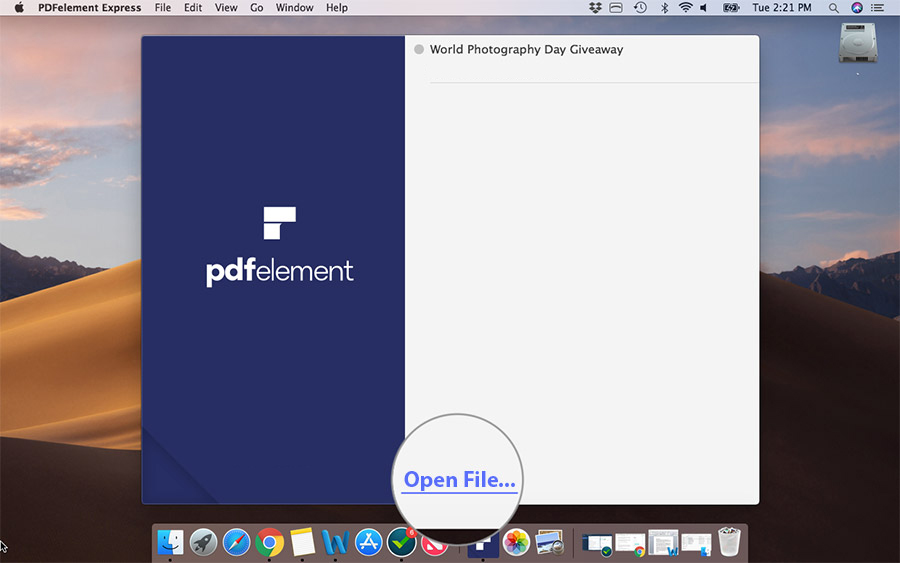Open the Apple menu

point(19,7)
